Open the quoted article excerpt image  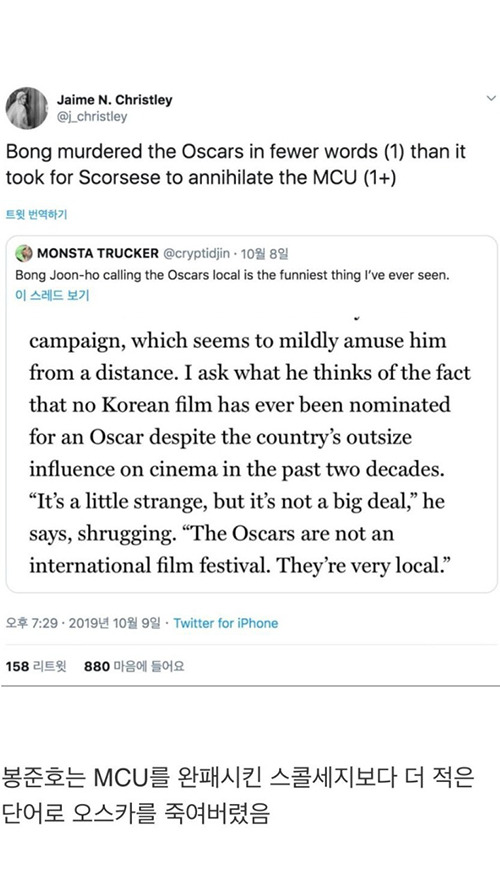pos(251,449)
